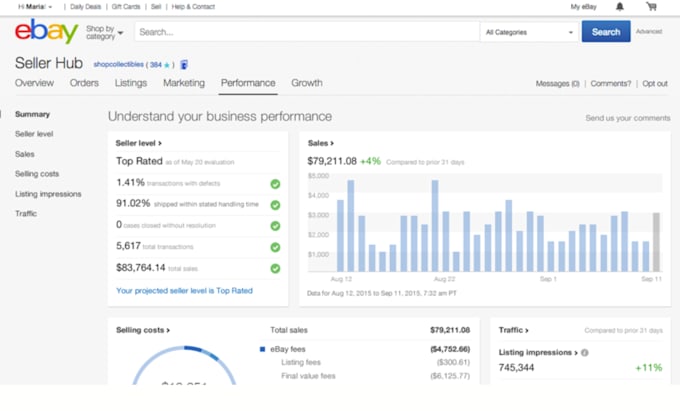Screen dimensions: 680x411
Task: Click the +11% impressions change
Action: tap(649, 368)
